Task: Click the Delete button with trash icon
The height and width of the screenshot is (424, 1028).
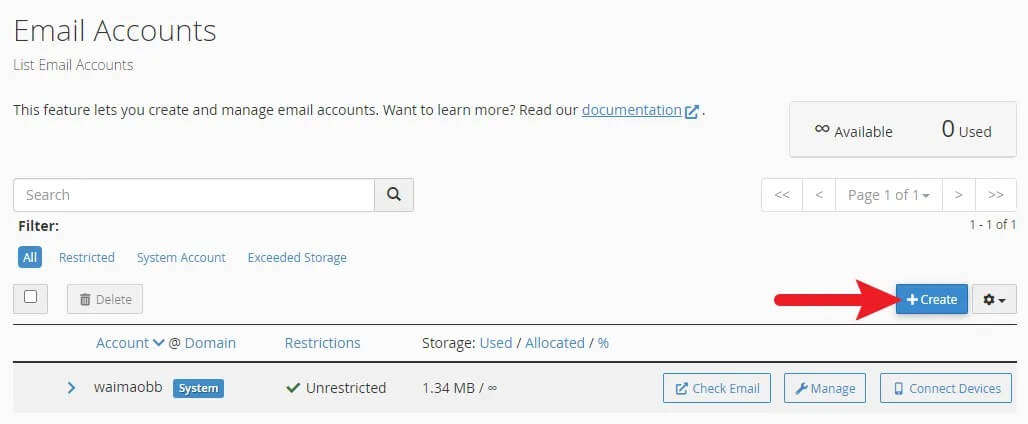Action: (x=105, y=299)
